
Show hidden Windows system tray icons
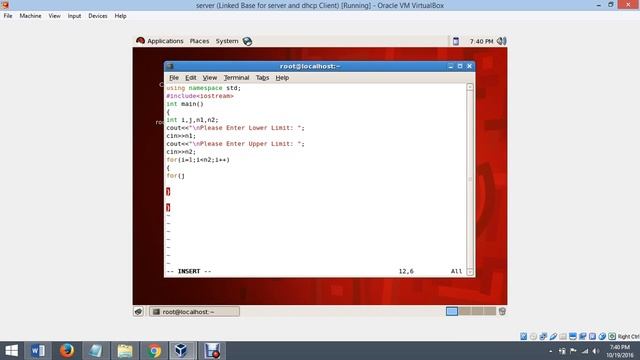tap(551, 351)
